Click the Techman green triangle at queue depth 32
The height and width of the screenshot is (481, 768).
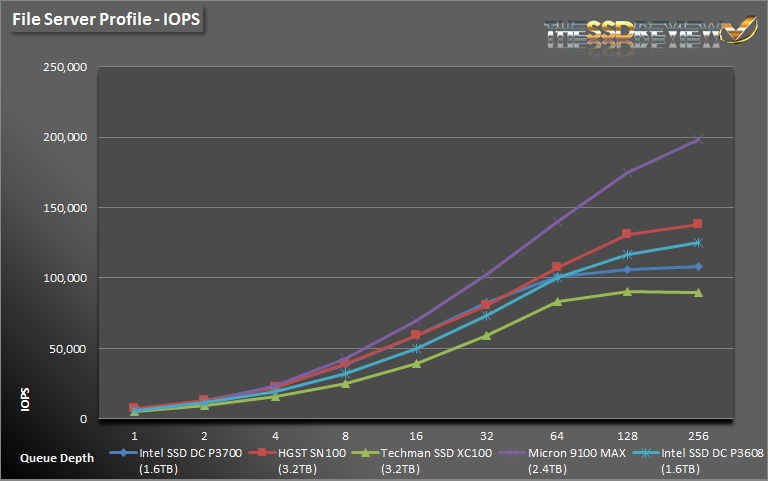[486, 336]
